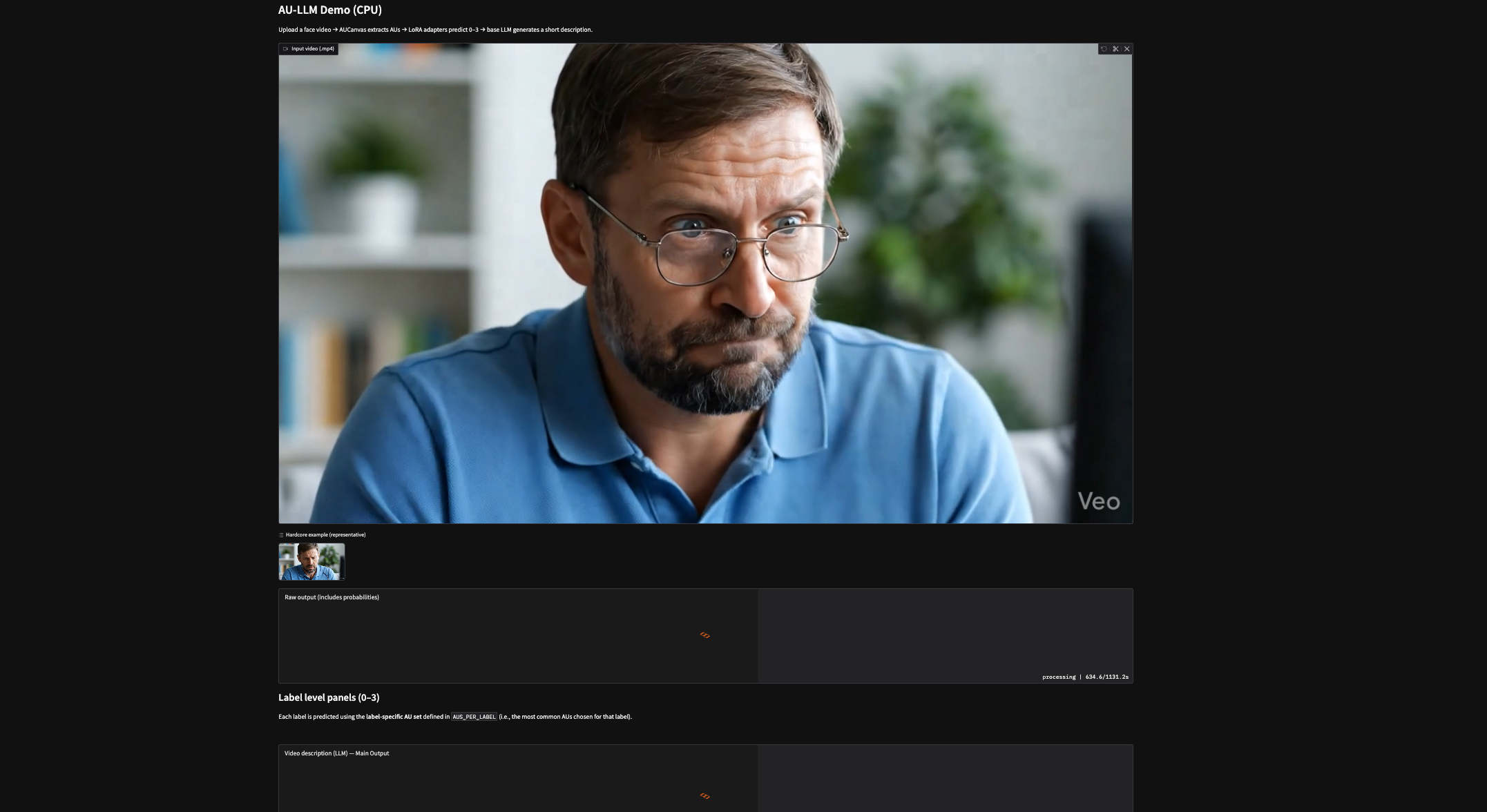Click the AUS_PER_LABEL code snippet
The image size is (1487, 812).
[x=474, y=717]
